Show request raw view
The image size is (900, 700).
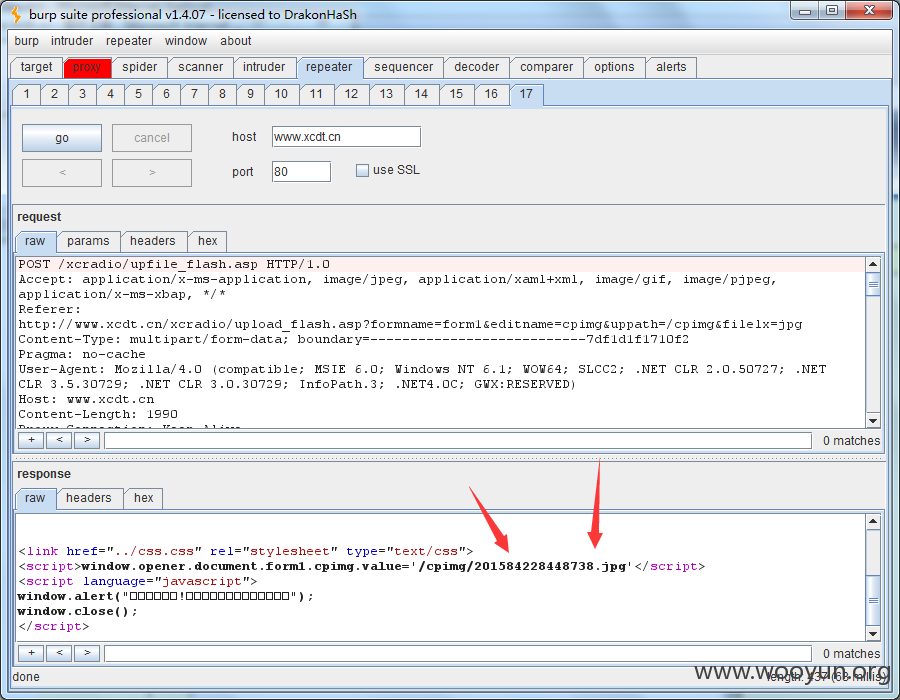pyautogui.click(x=35, y=241)
